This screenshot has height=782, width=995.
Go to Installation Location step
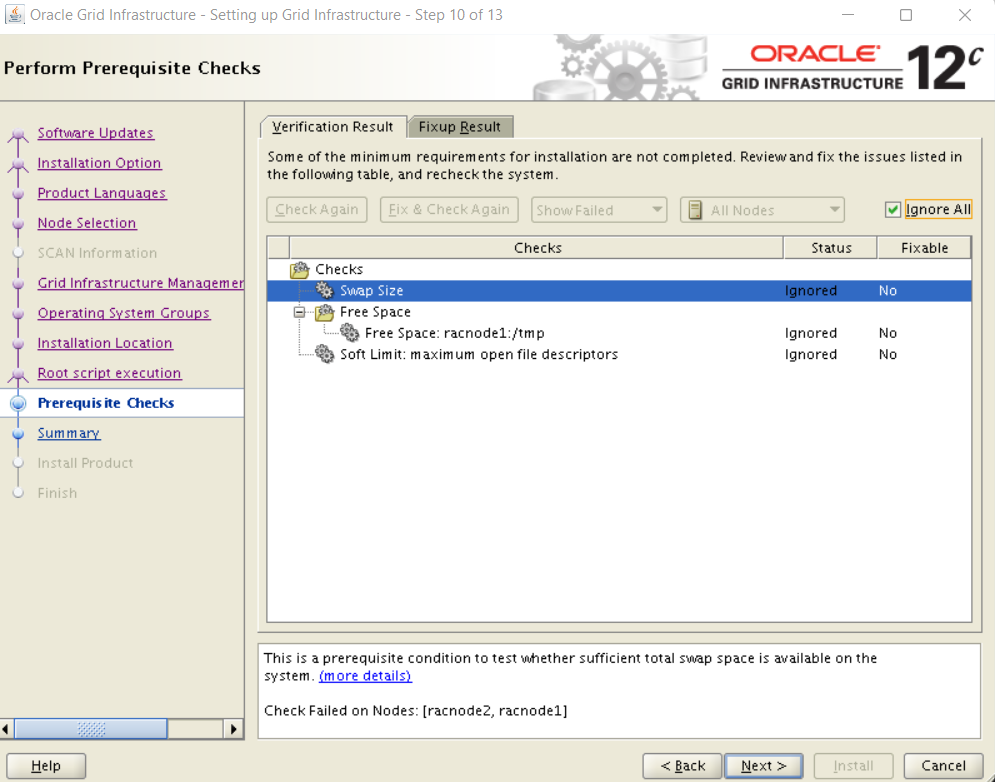click(105, 343)
